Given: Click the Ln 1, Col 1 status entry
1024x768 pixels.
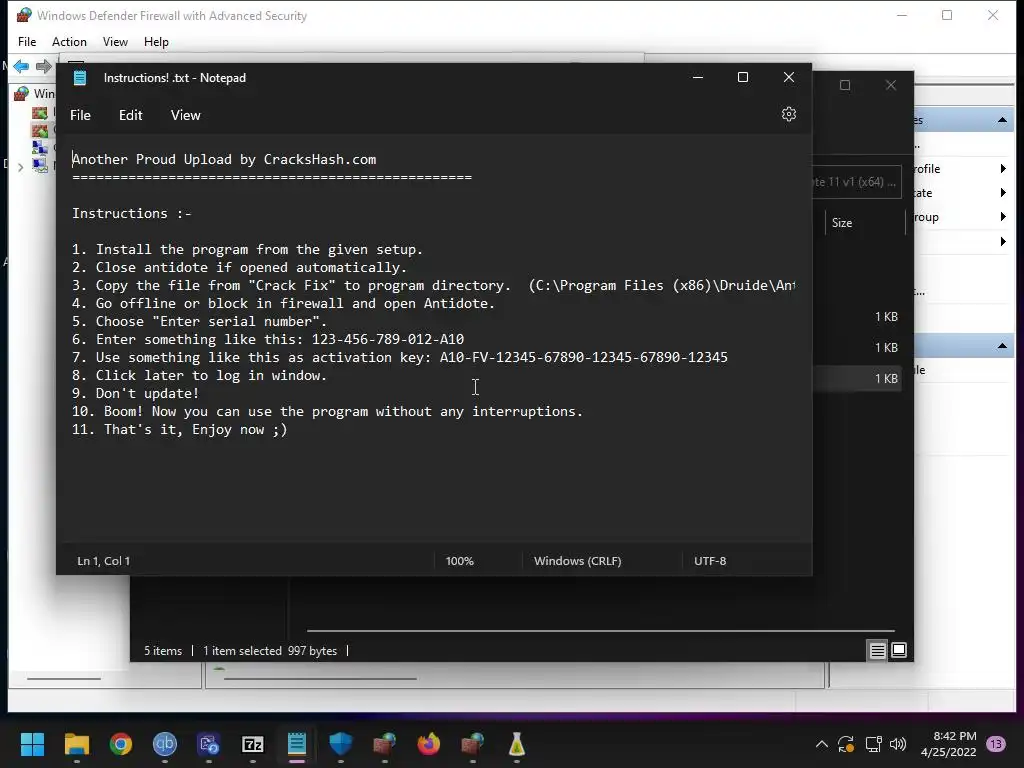Looking at the screenshot, I should click(103, 561).
